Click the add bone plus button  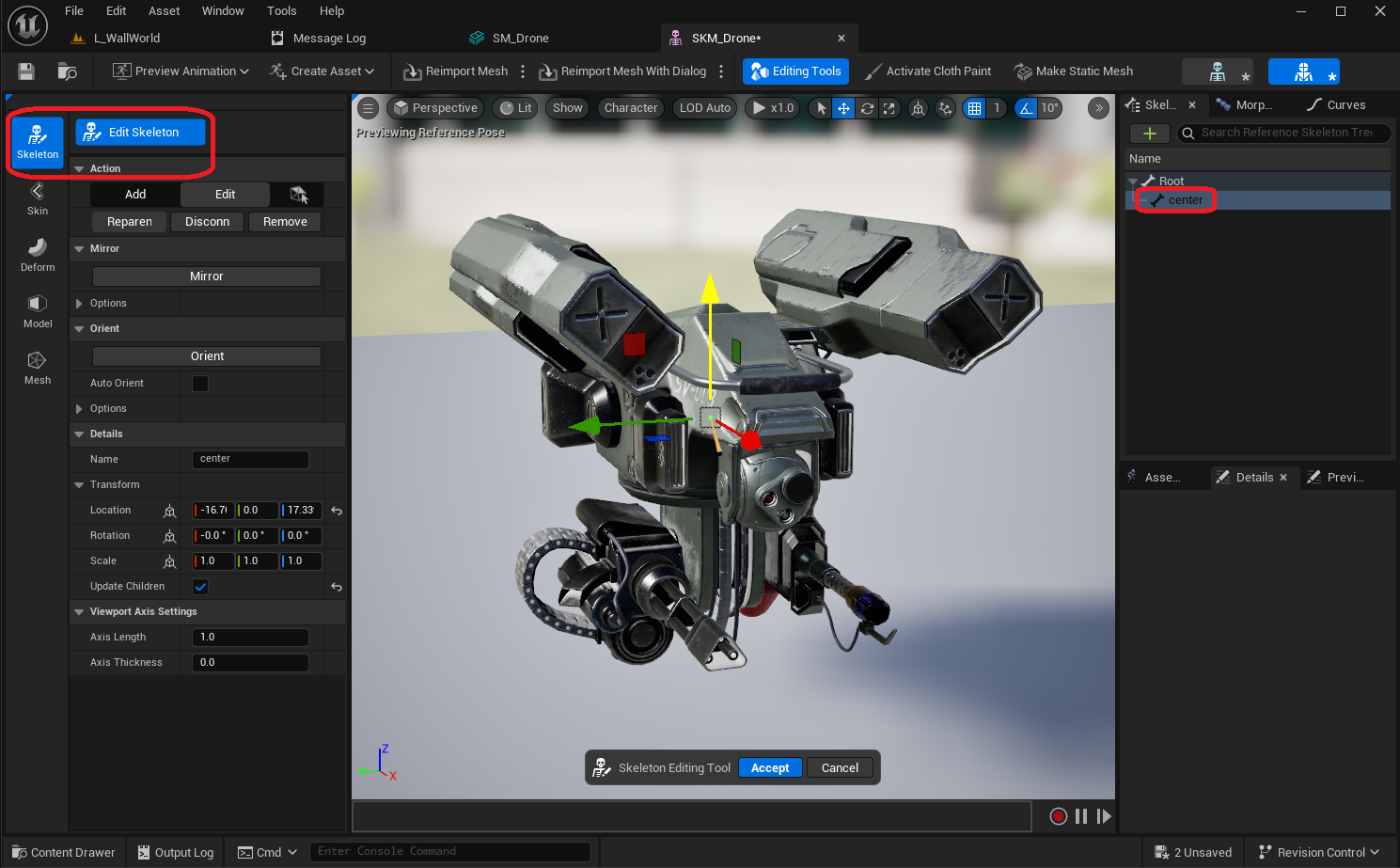(1149, 134)
